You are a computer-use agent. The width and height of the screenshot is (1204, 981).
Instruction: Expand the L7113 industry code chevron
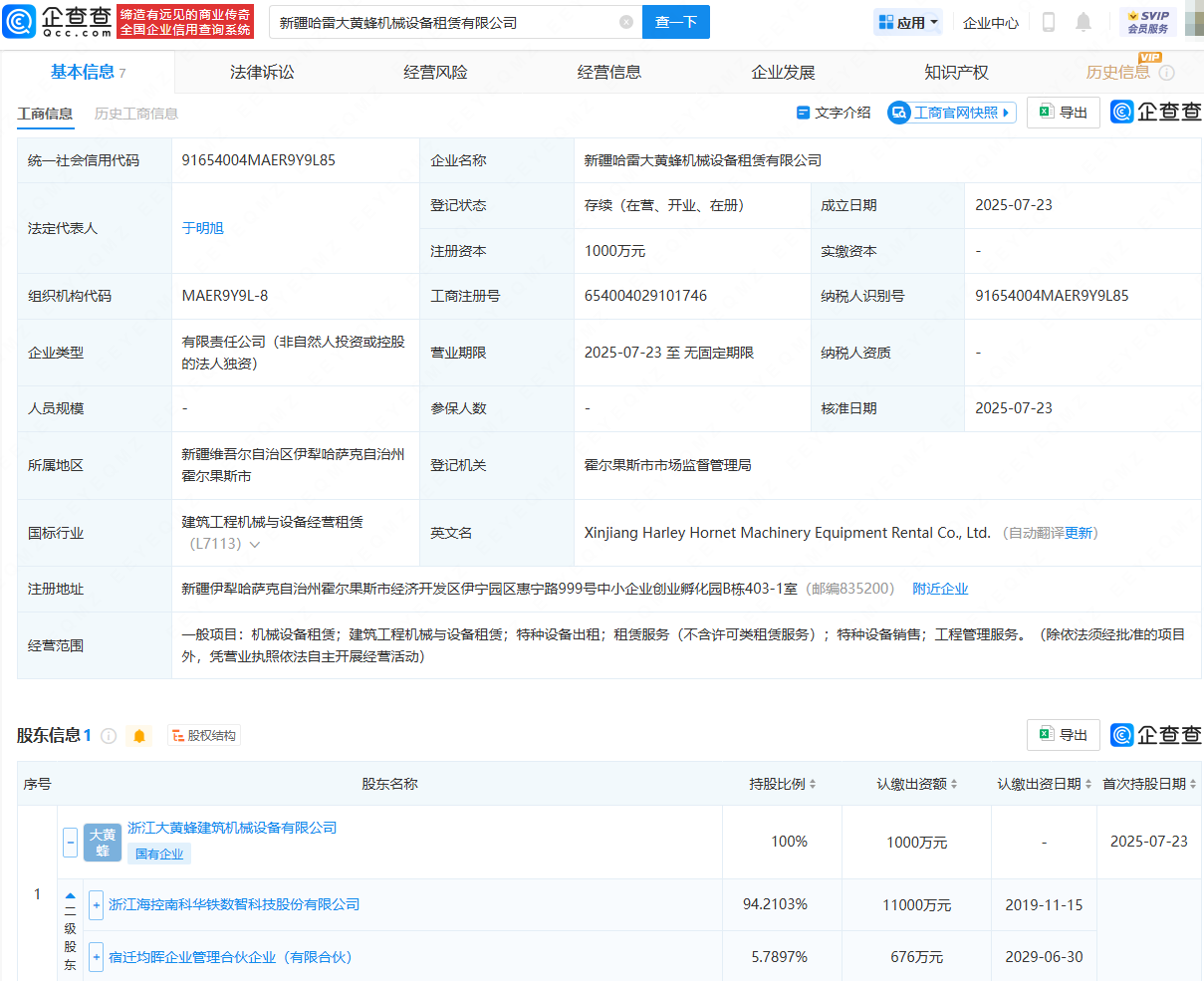coord(255,545)
